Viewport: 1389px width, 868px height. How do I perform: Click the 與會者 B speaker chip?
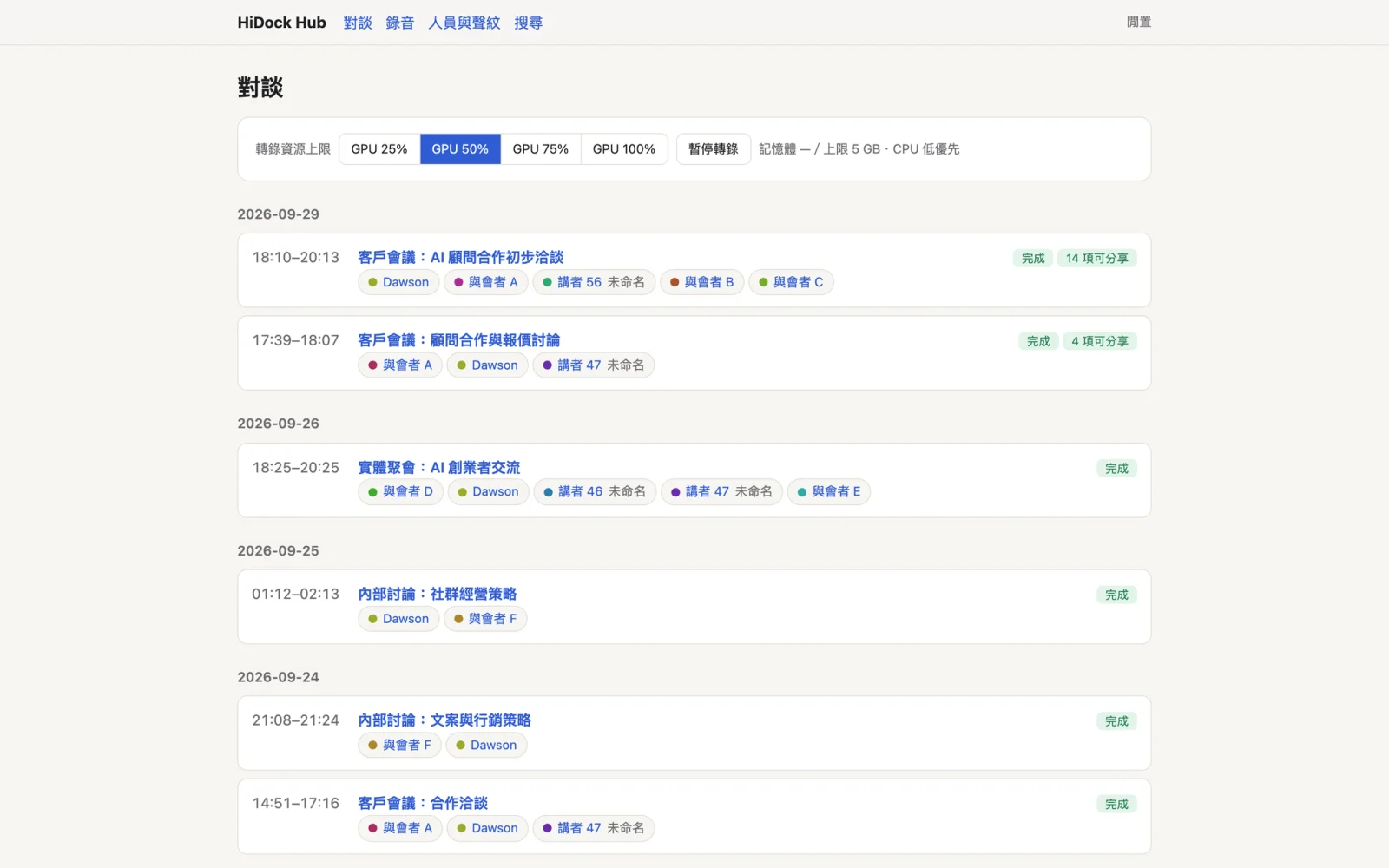pos(702,282)
